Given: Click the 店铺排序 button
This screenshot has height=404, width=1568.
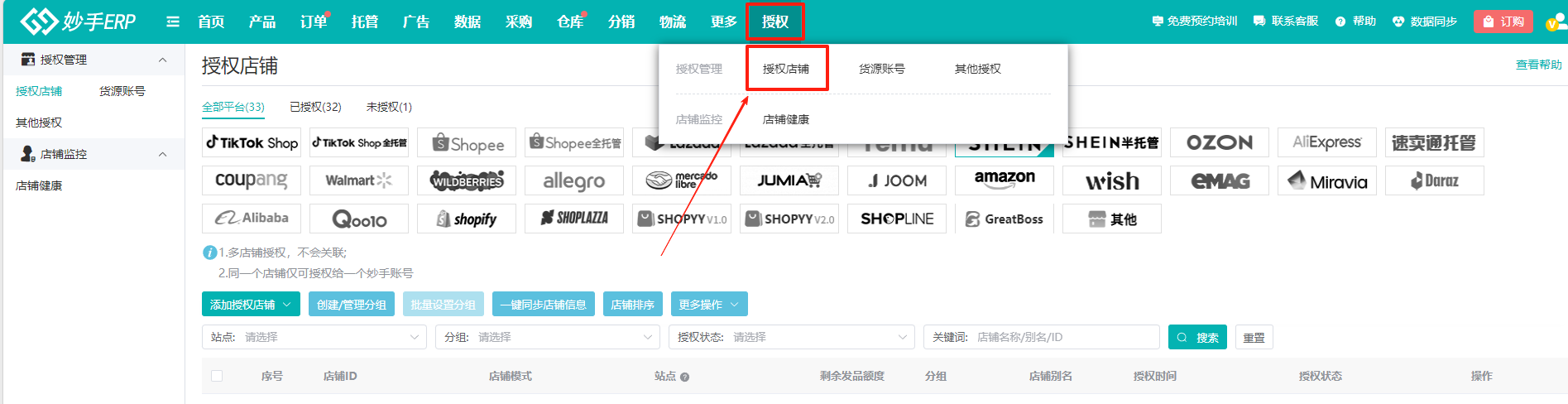Looking at the screenshot, I should click(x=633, y=304).
